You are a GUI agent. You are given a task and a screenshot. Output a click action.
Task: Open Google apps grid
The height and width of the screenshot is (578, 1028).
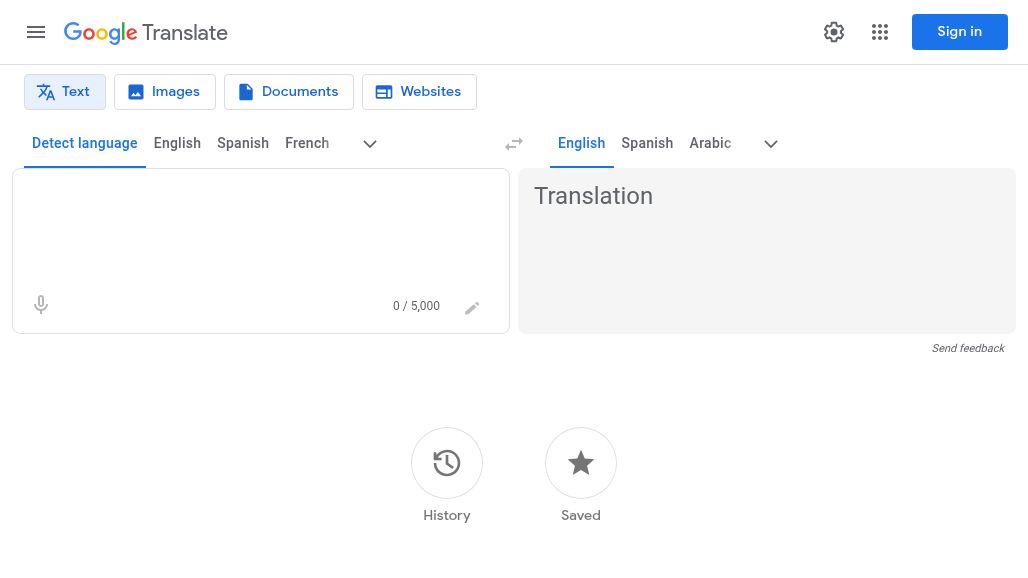(x=880, y=32)
